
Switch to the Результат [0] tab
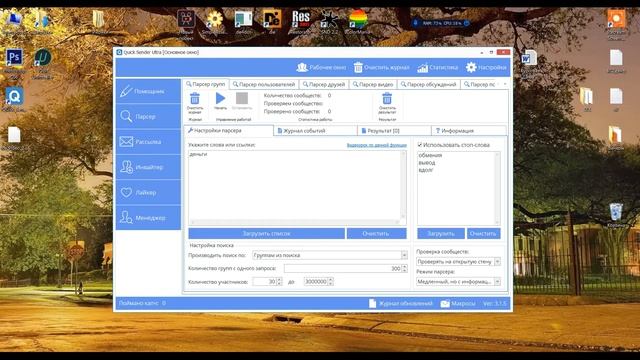(x=394, y=131)
